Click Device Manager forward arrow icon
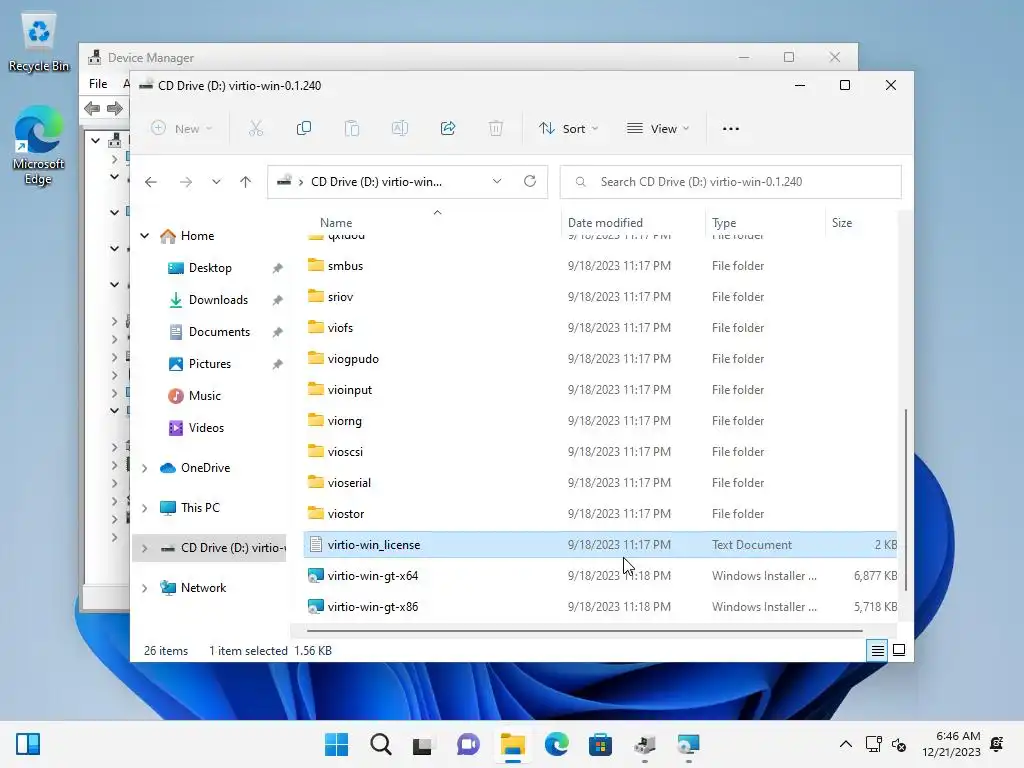 [x=115, y=108]
